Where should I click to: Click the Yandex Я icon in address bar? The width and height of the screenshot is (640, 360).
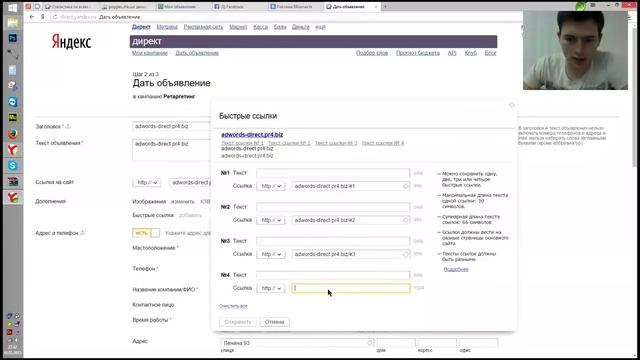[x=42, y=17]
